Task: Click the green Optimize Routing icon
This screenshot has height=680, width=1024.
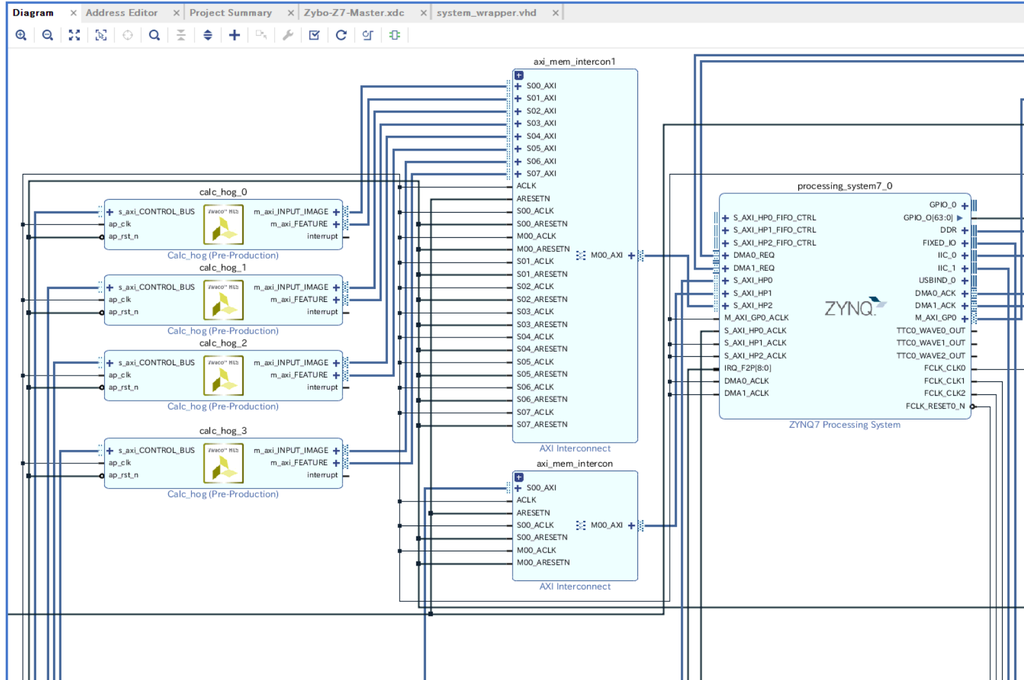Action: [394, 35]
